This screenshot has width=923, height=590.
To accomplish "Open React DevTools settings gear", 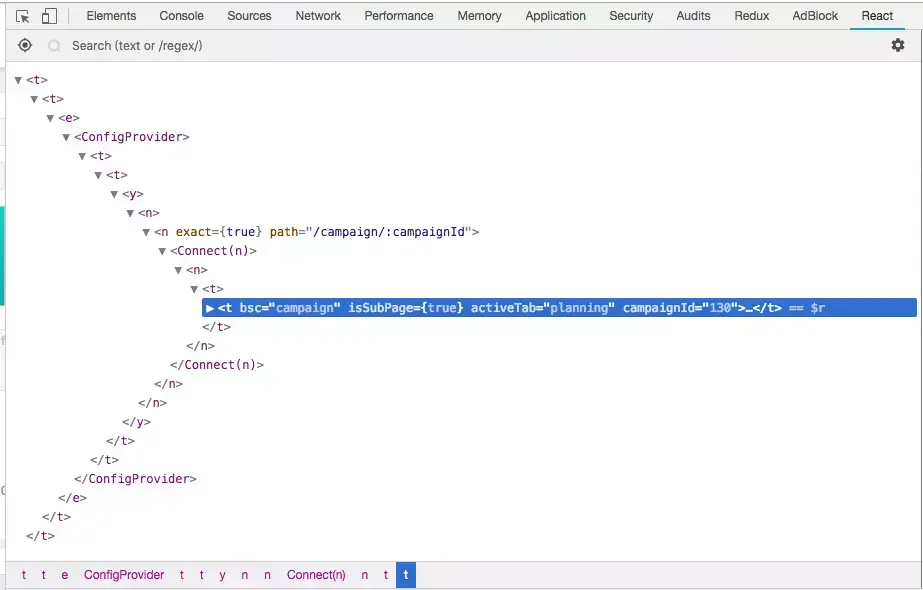I will (x=898, y=45).
